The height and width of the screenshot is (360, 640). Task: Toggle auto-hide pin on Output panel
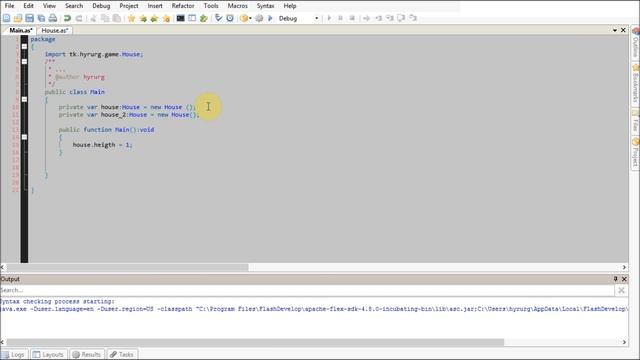pyautogui.click(x=616, y=279)
